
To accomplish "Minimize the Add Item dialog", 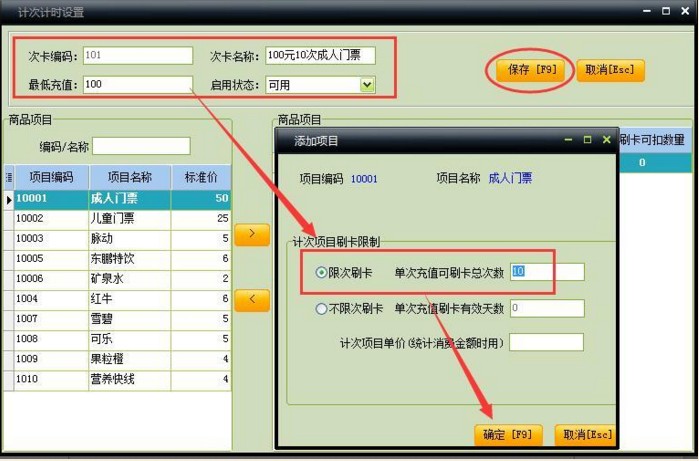I will (568, 140).
